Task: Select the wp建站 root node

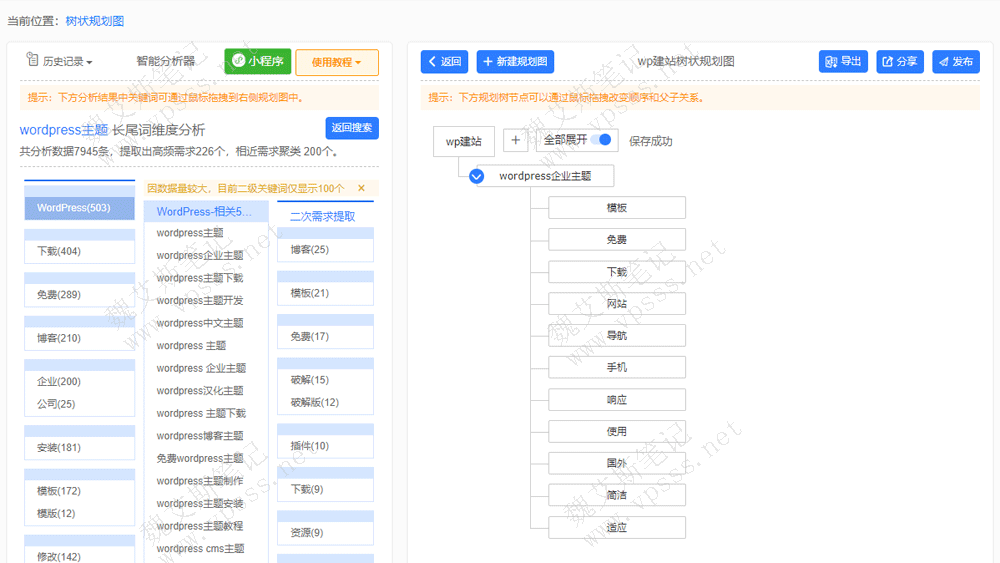Action: pos(463,141)
